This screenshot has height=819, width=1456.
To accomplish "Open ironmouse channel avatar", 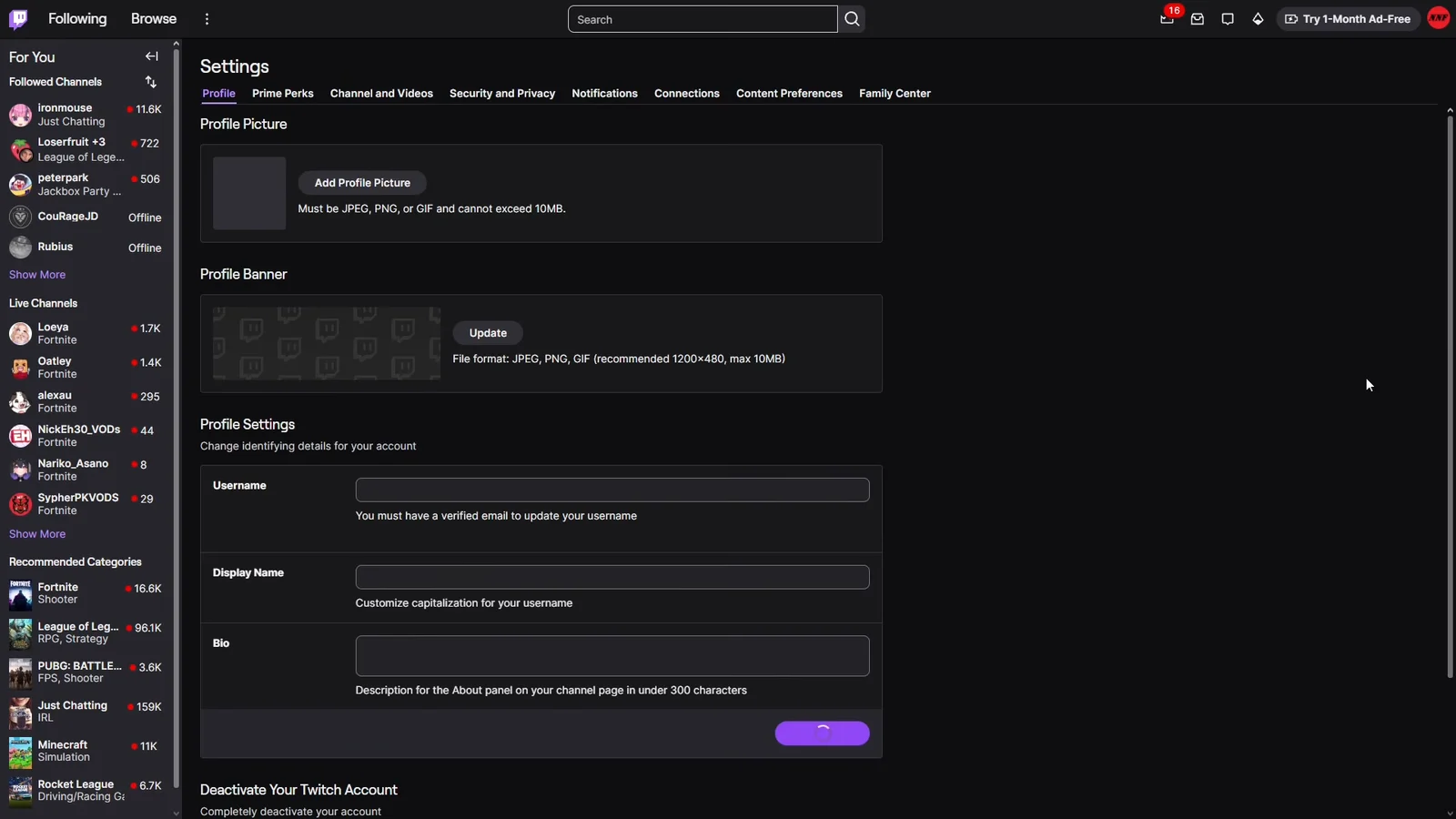I will click(x=20, y=115).
